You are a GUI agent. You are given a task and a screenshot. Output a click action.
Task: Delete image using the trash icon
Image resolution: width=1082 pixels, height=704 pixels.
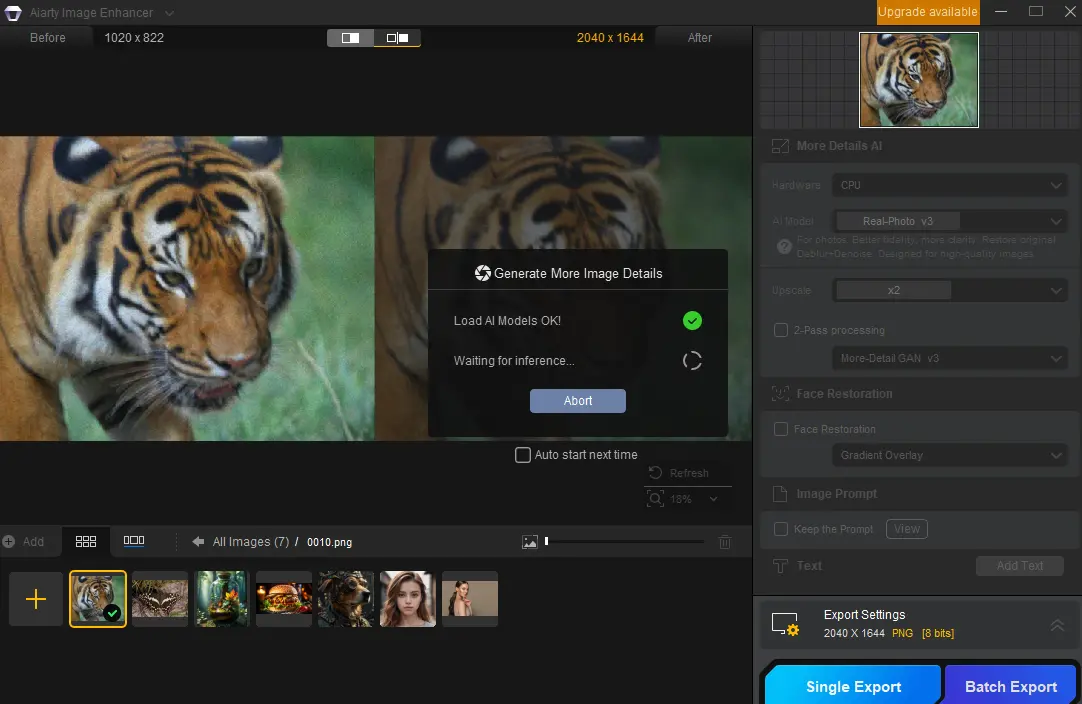[x=725, y=542]
